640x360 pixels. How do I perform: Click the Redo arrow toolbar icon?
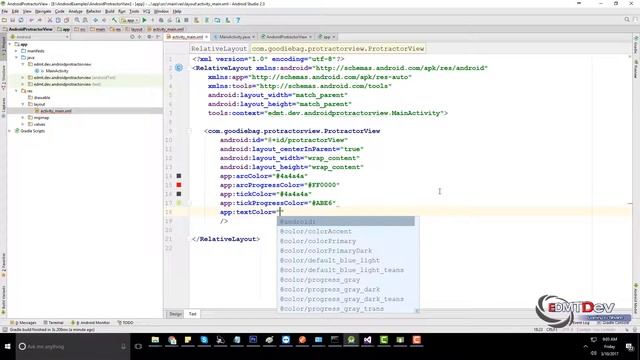[40, 20]
